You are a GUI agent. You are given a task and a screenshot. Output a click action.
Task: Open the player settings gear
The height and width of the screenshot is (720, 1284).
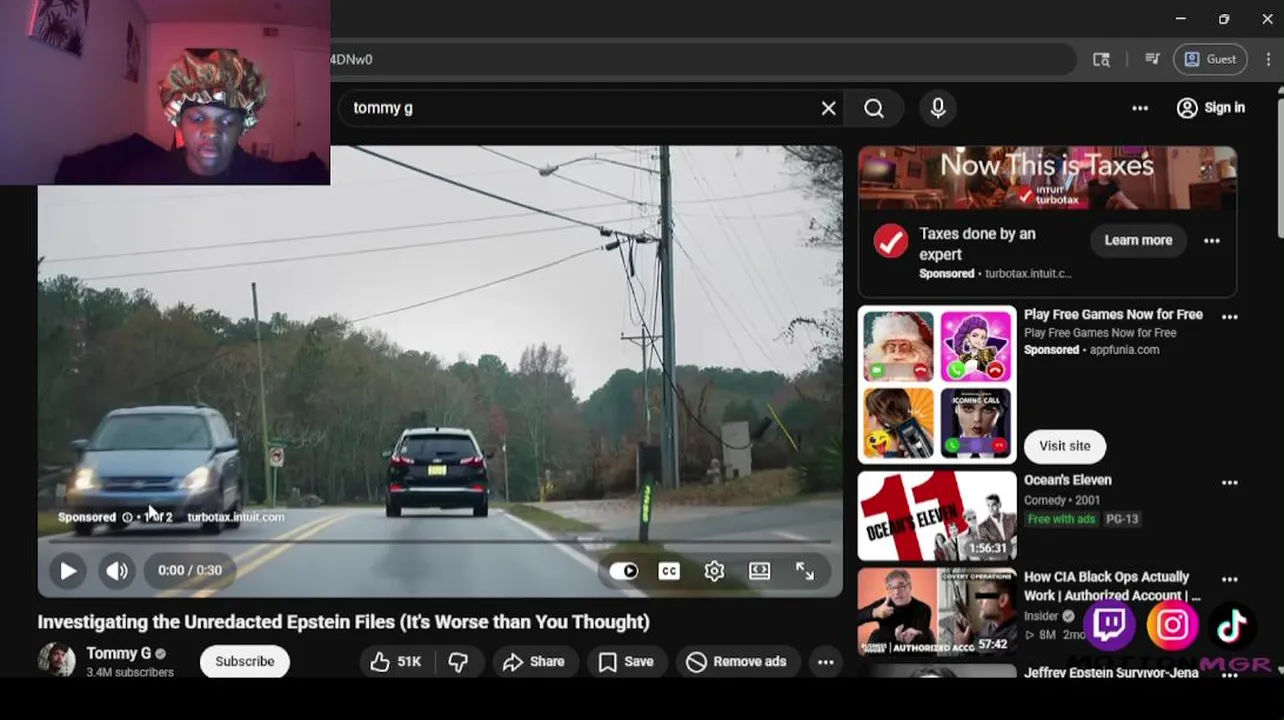pyautogui.click(x=714, y=571)
